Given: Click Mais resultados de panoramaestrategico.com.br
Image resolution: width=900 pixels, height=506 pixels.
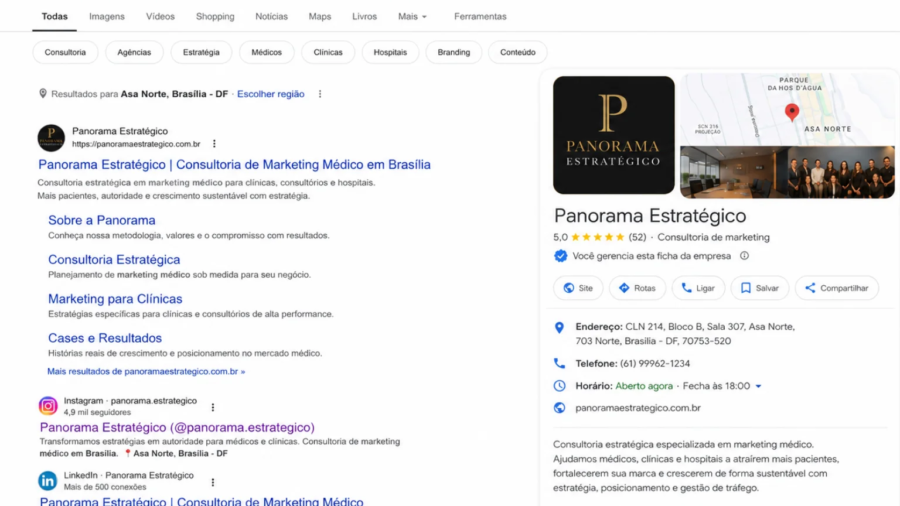Looking at the screenshot, I should (146, 371).
